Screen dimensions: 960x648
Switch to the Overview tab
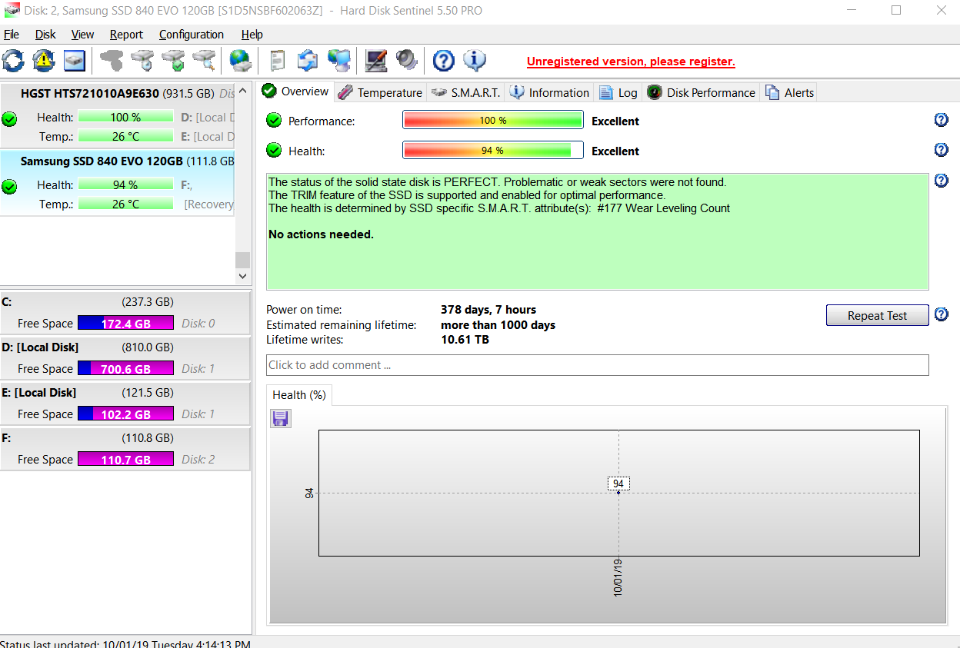(x=296, y=92)
